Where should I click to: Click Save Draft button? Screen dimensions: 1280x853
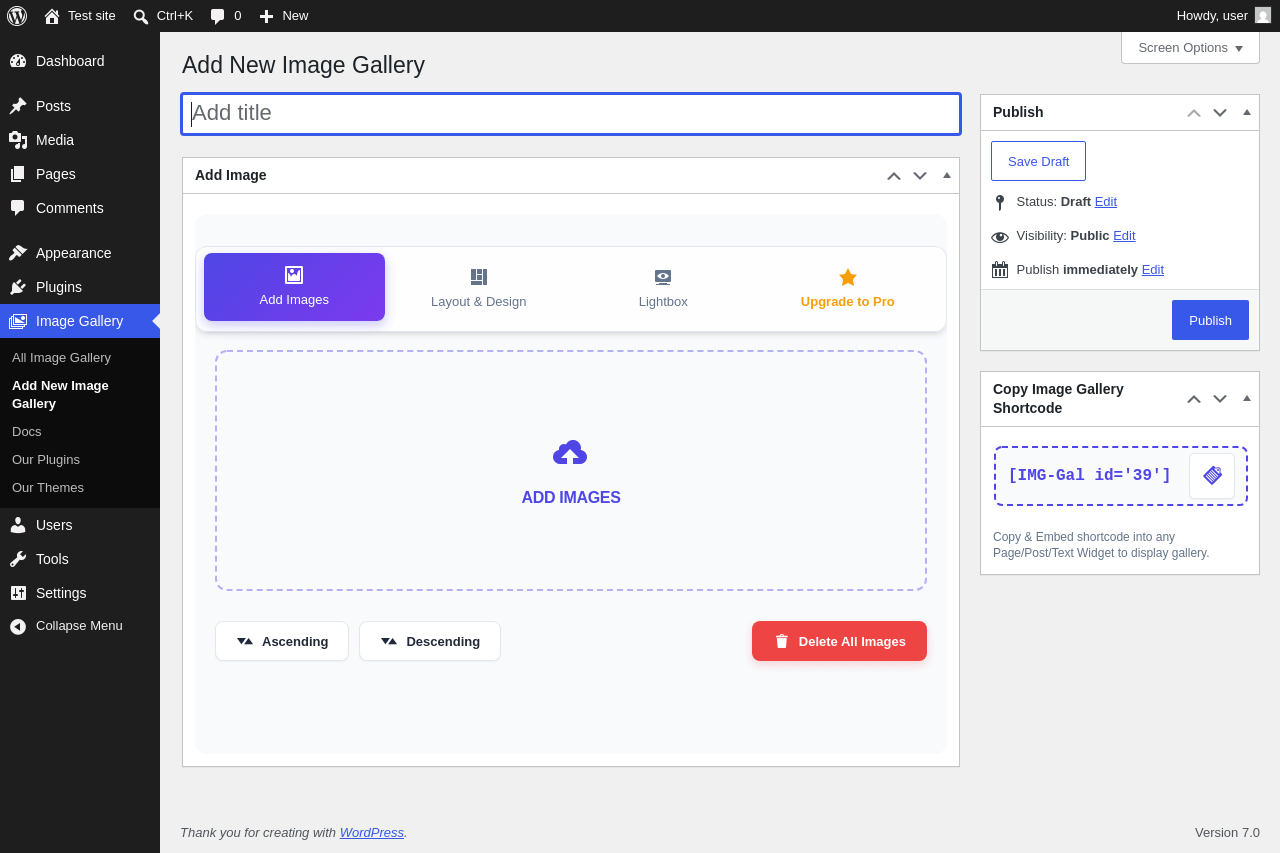point(1038,161)
